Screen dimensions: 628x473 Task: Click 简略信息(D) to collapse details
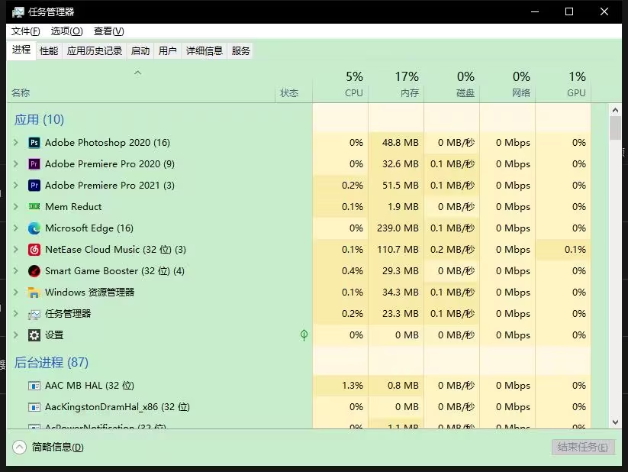[x=58, y=447]
